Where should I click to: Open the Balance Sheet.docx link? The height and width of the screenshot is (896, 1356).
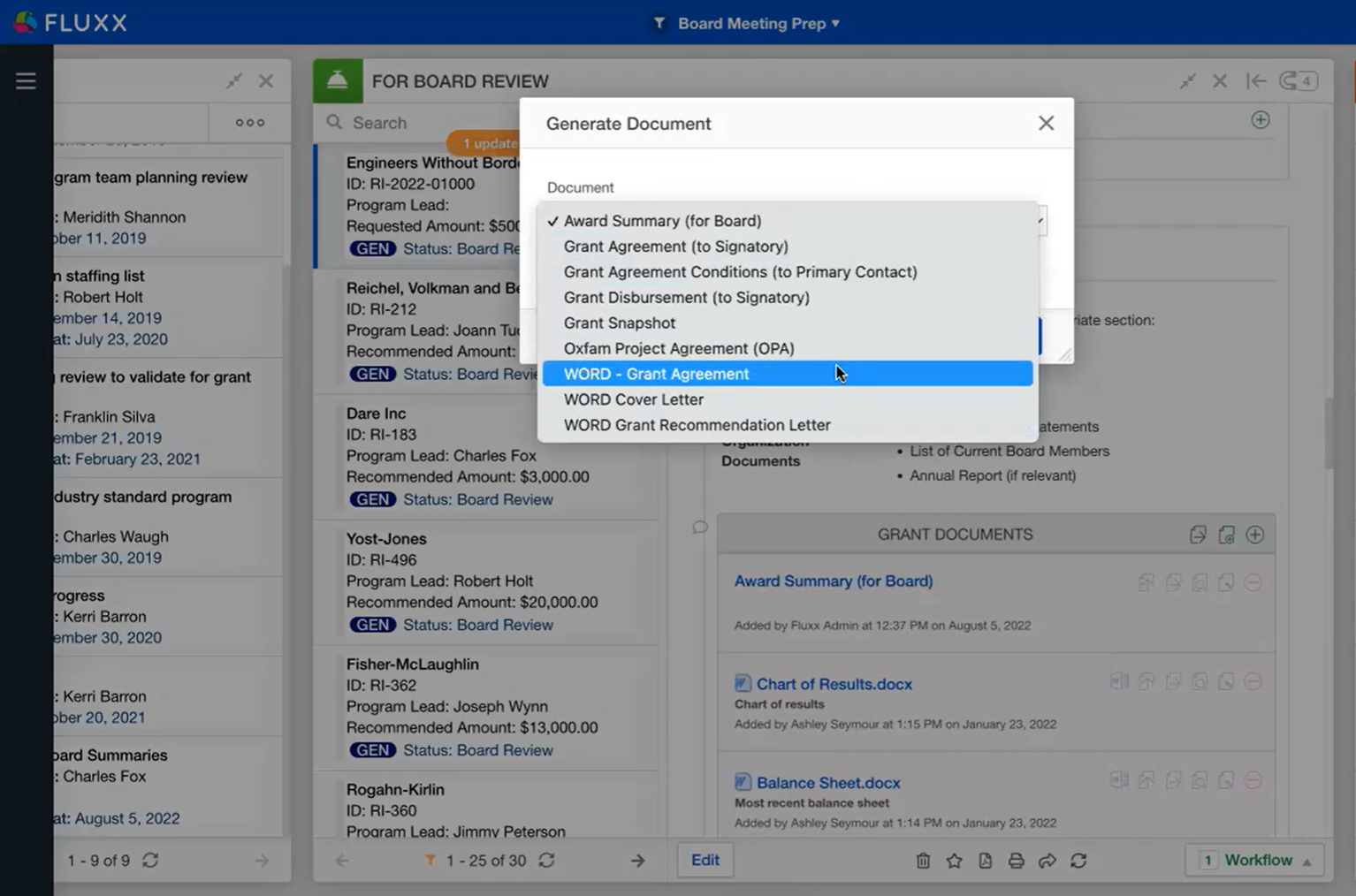[828, 783]
